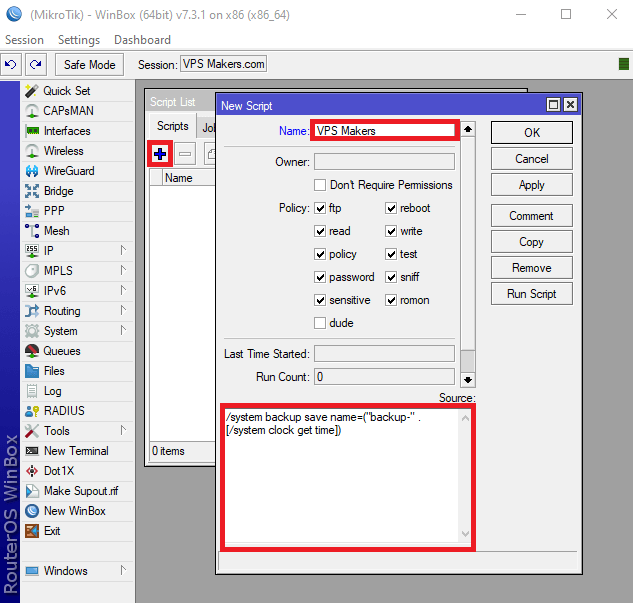This screenshot has width=633, height=603.
Task: Open the Bridge section
Action: point(78,191)
